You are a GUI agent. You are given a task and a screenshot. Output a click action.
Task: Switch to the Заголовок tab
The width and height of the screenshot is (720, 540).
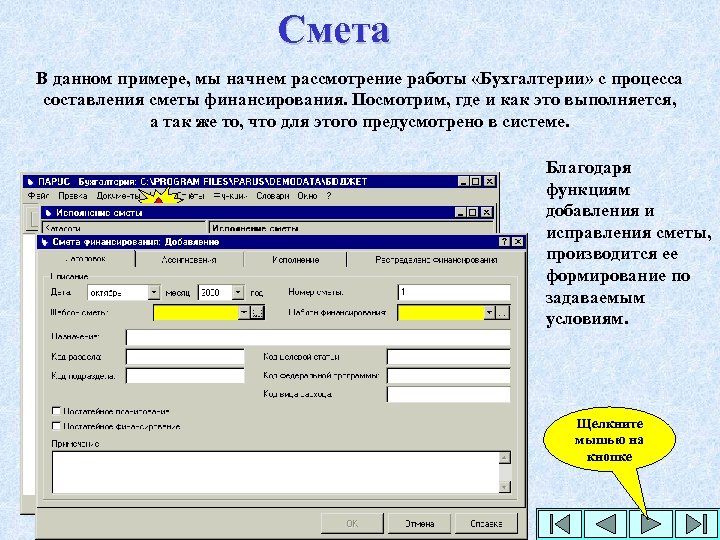pos(86,259)
